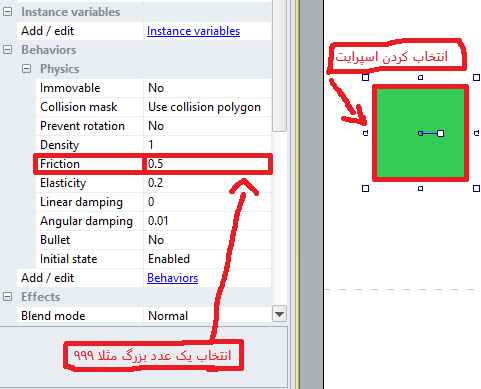Collapse the Physics behavior group
Screen dimensions: 481x389
coord(26,69)
